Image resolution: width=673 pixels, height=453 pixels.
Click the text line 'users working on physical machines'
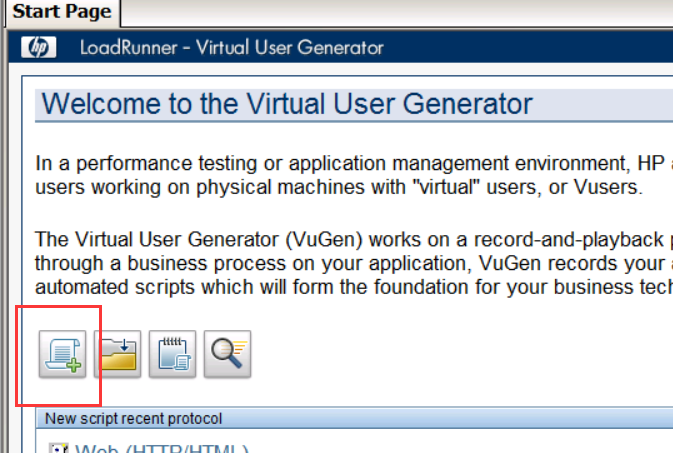coord(250,187)
